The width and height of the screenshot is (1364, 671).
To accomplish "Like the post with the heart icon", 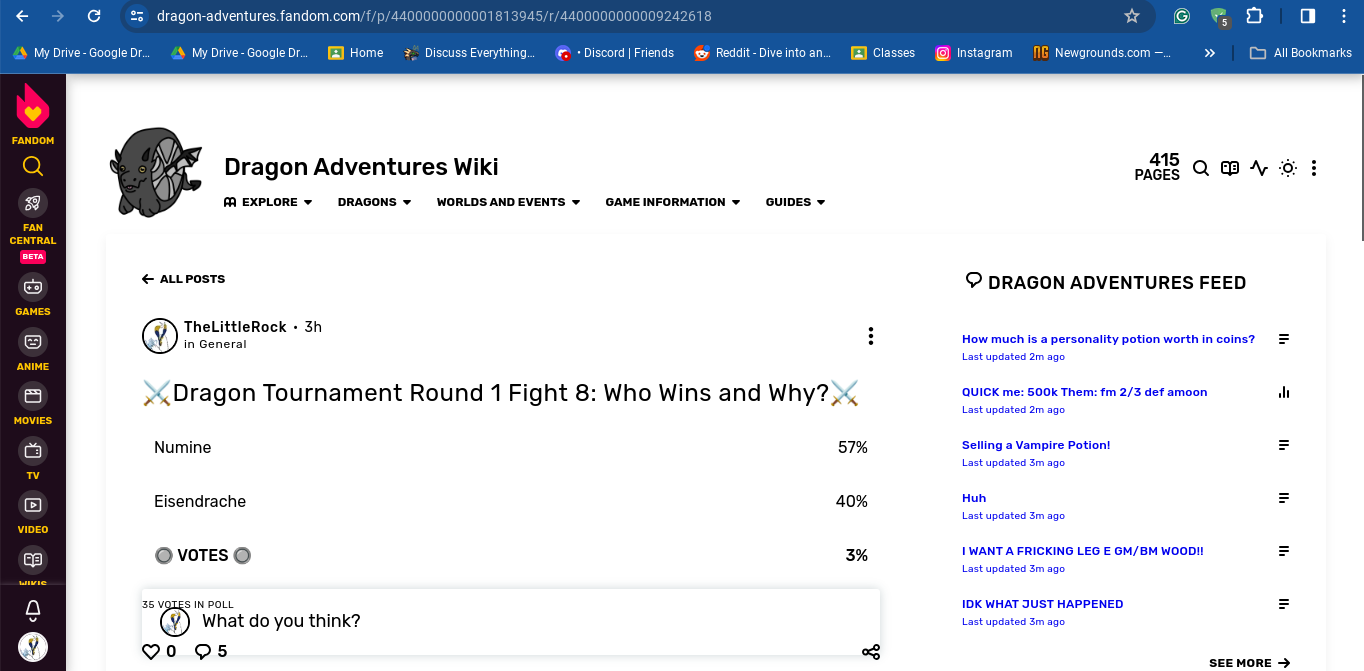I will (151, 652).
